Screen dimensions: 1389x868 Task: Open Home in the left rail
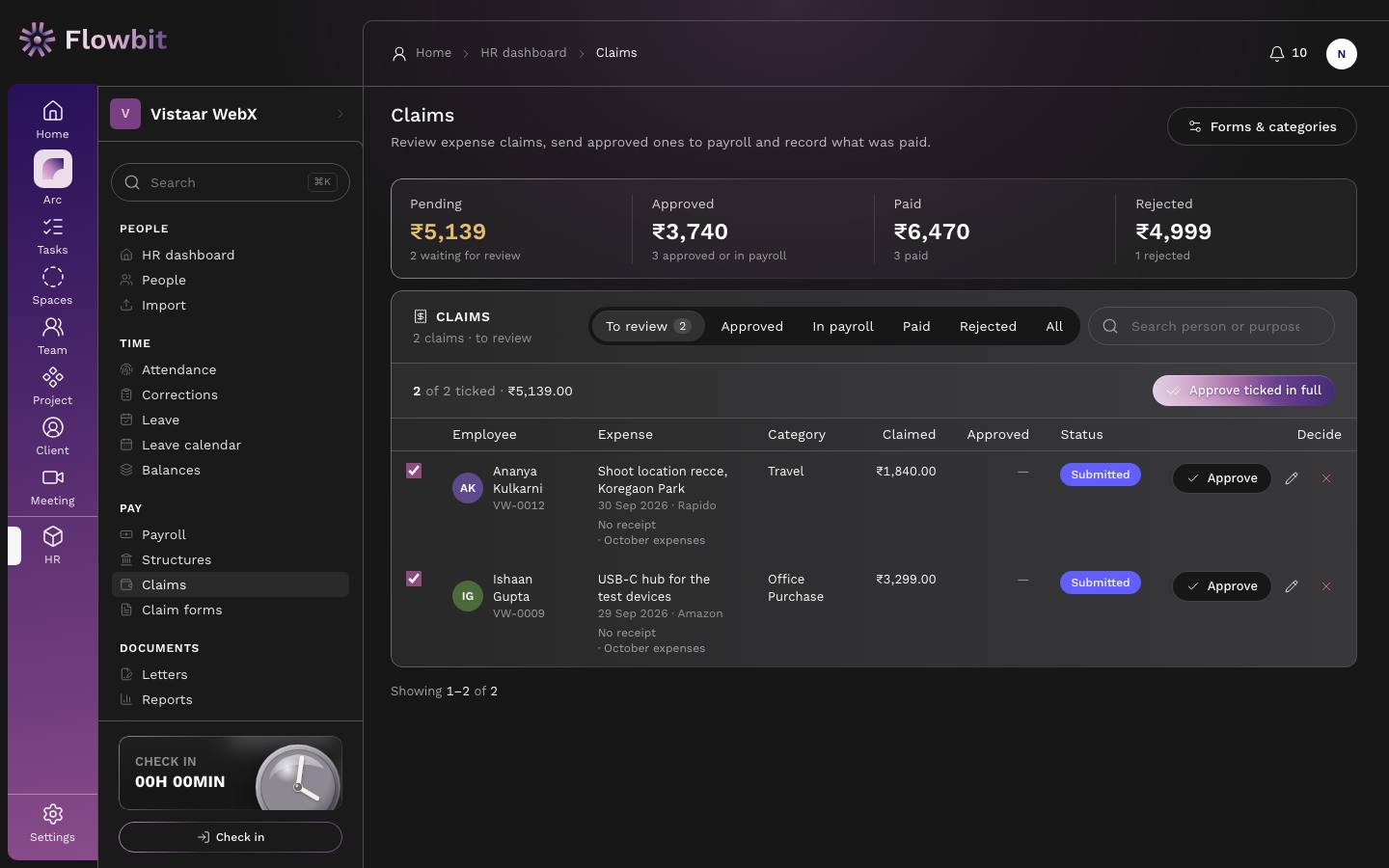(52, 120)
